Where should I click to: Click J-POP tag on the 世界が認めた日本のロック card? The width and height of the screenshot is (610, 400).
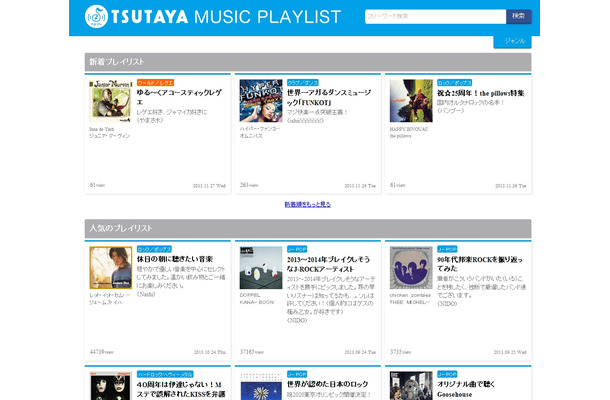pyautogui.click(x=297, y=374)
